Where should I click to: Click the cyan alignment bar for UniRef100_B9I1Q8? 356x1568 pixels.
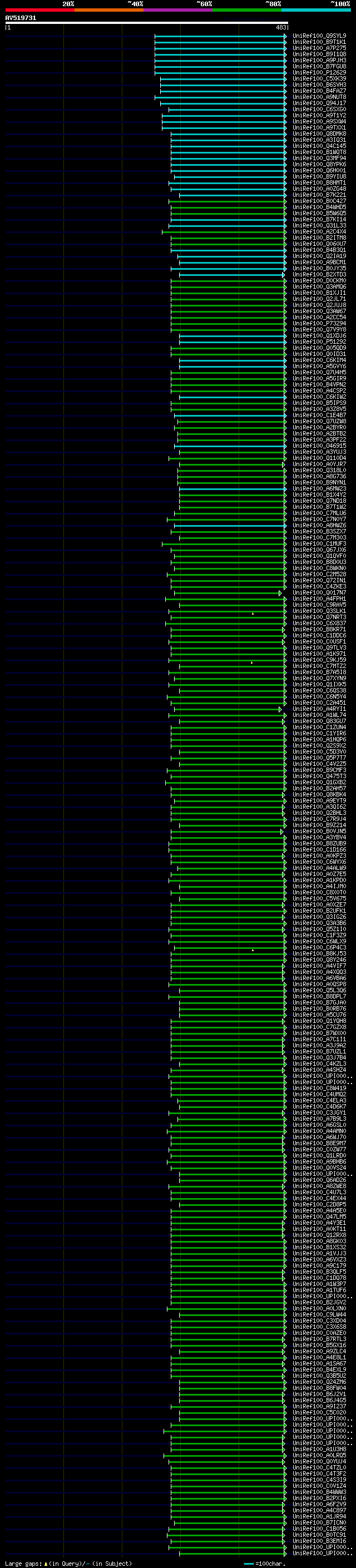[220, 54]
